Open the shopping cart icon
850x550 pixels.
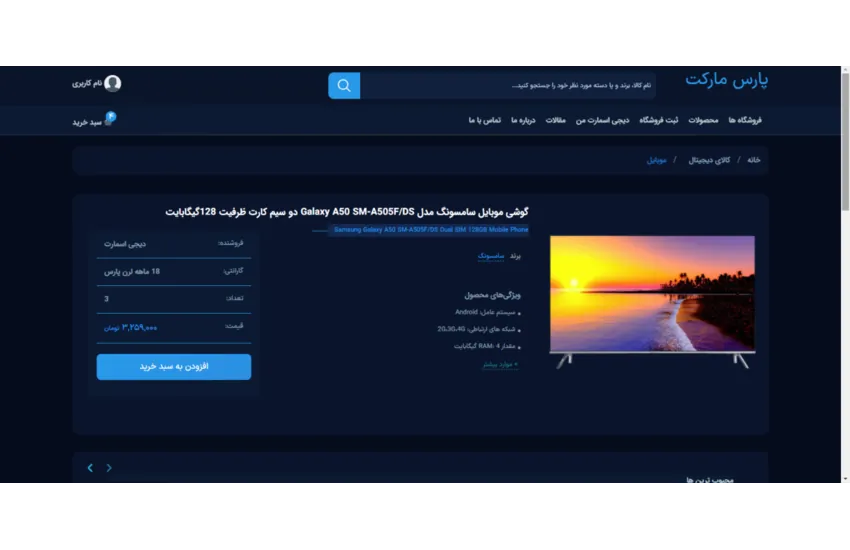110,119
